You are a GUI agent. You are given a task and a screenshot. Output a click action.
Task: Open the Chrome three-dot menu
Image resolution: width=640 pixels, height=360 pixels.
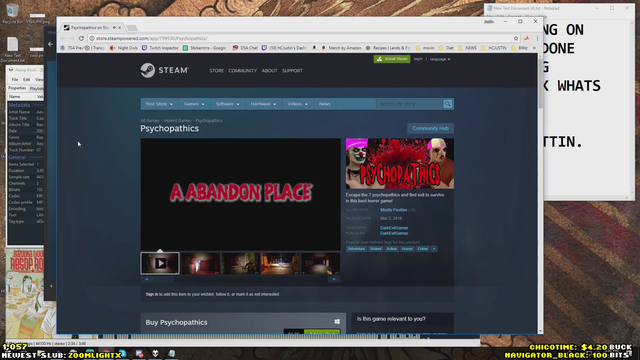(x=537, y=38)
